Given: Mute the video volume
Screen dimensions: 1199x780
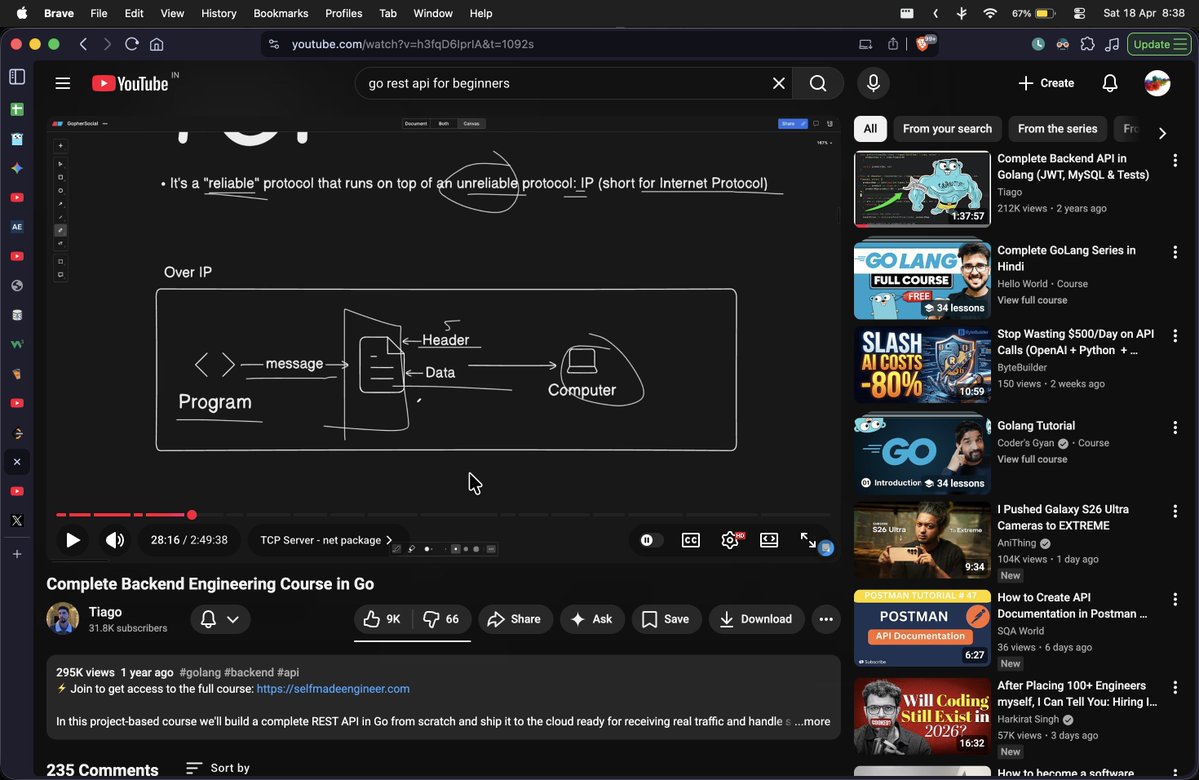Looking at the screenshot, I should pos(115,540).
